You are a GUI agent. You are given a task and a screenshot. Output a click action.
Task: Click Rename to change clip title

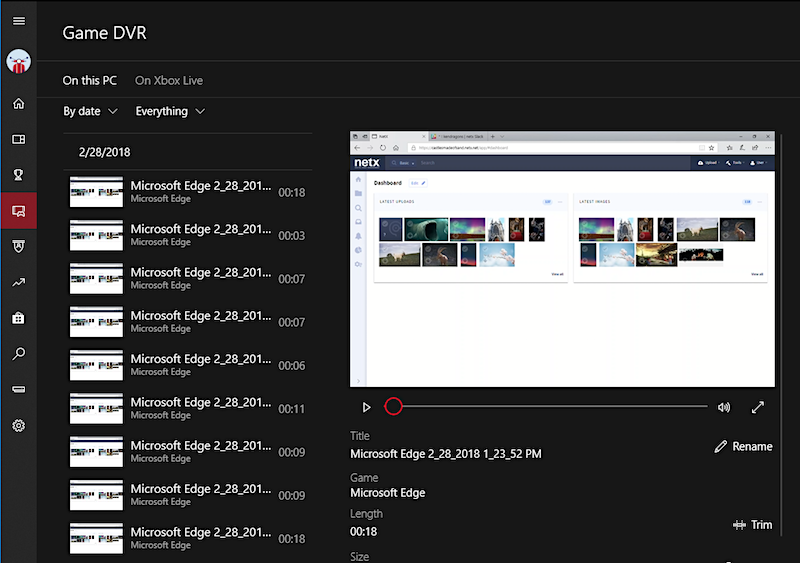(743, 447)
